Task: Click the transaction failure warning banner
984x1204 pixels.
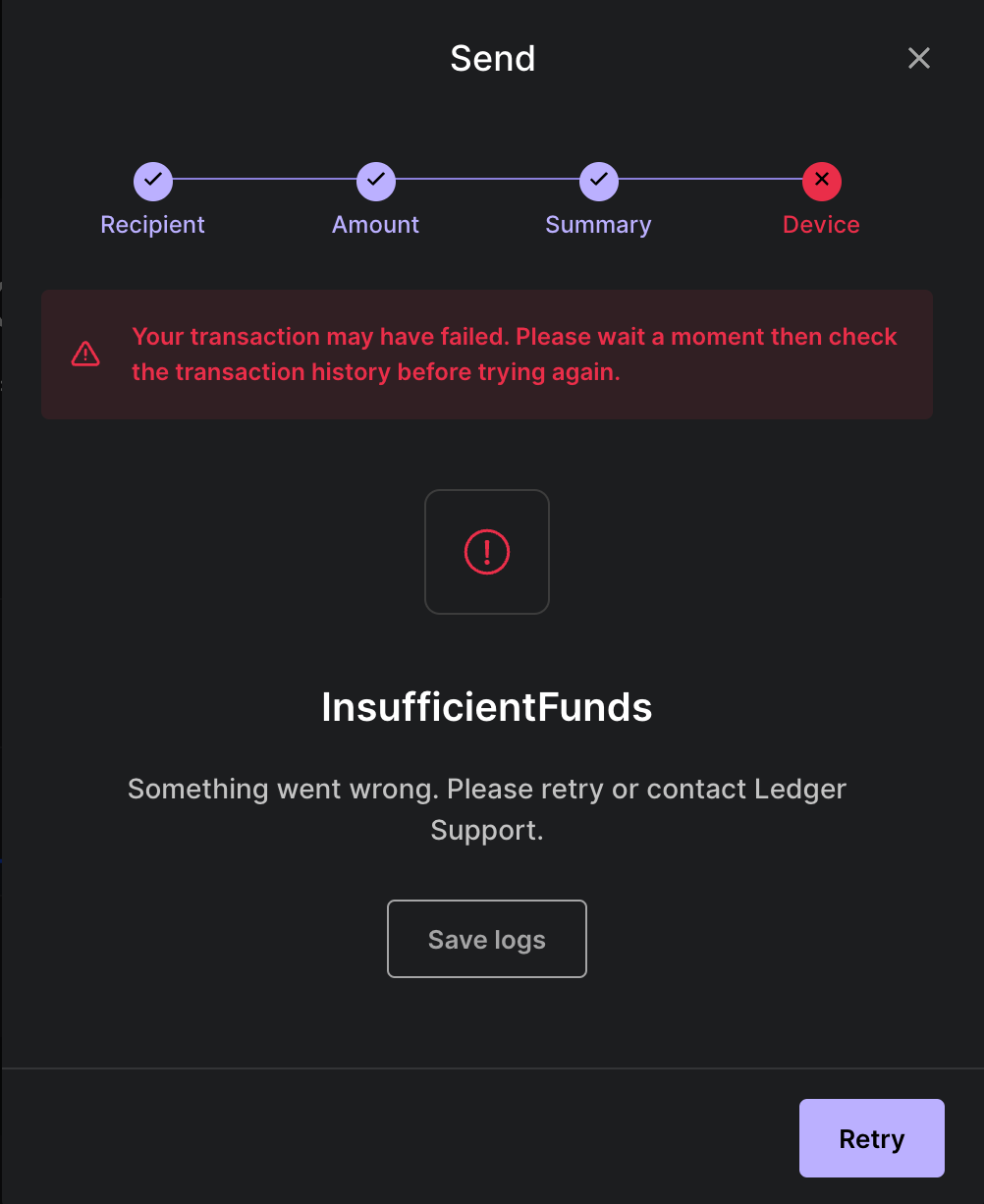Action: click(x=486, y=355)
